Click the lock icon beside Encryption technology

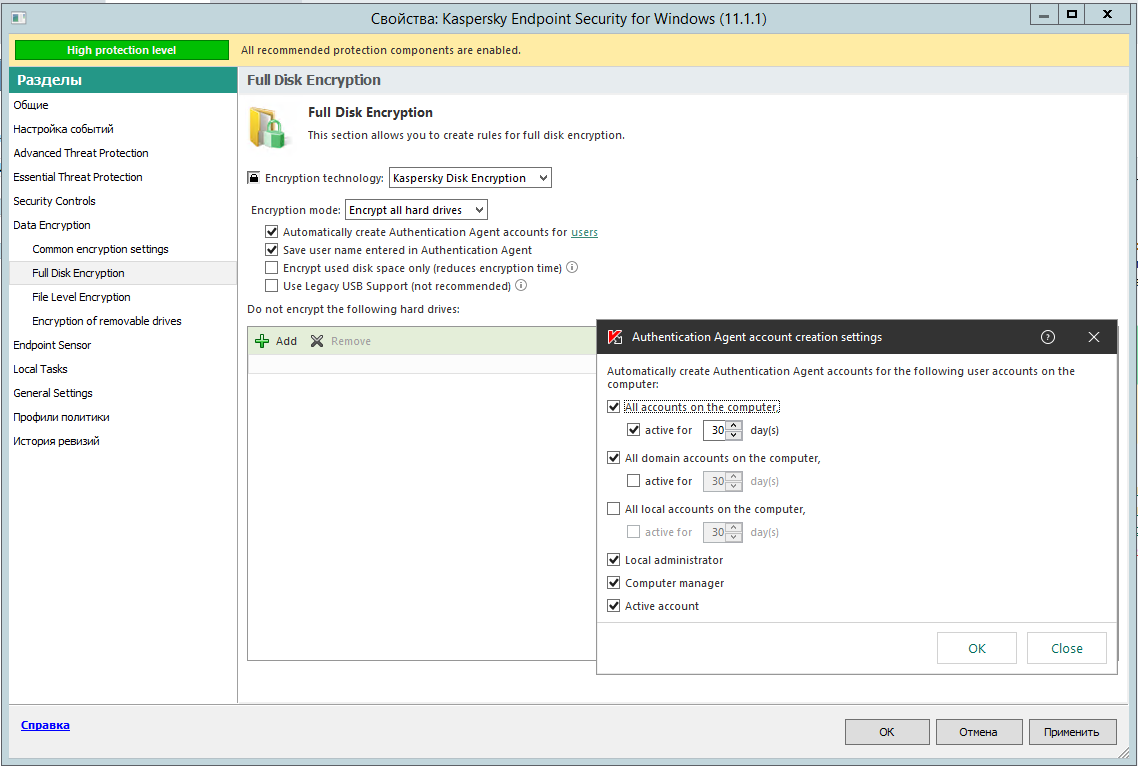tap(253, 178)
